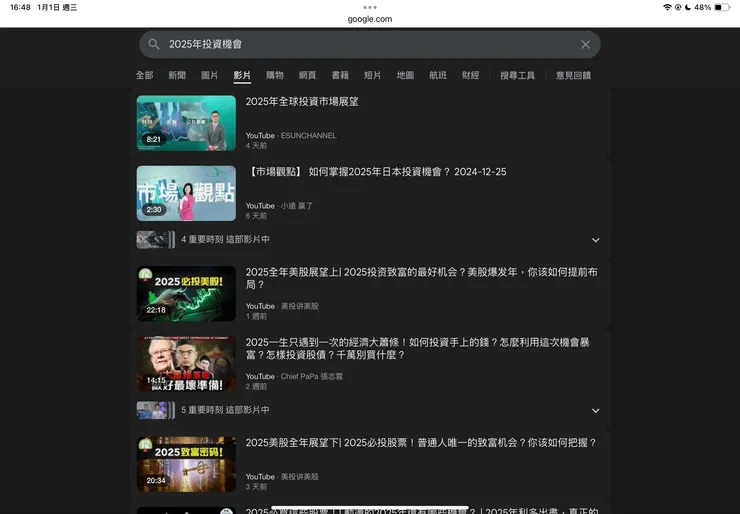Click ESUNCHANNEL channel name
Image resolution: width=740 pixels, height=514 pixels.
pyautogui.click(x=308, y=135)
